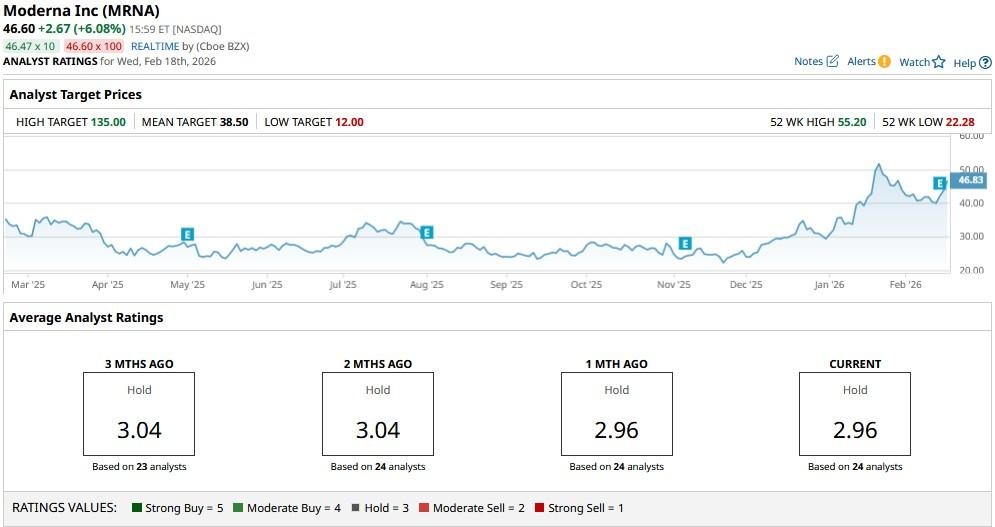Click the Analyst Target Prices heading
The width and height of the screenshot is (995, 527).
pyautogui.click(x=76, y=95)
